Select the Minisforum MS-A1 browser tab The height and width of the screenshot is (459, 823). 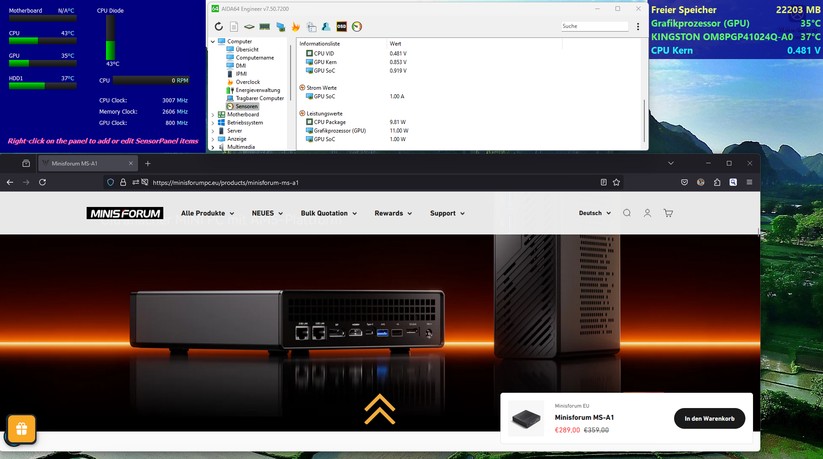point(87,163)
